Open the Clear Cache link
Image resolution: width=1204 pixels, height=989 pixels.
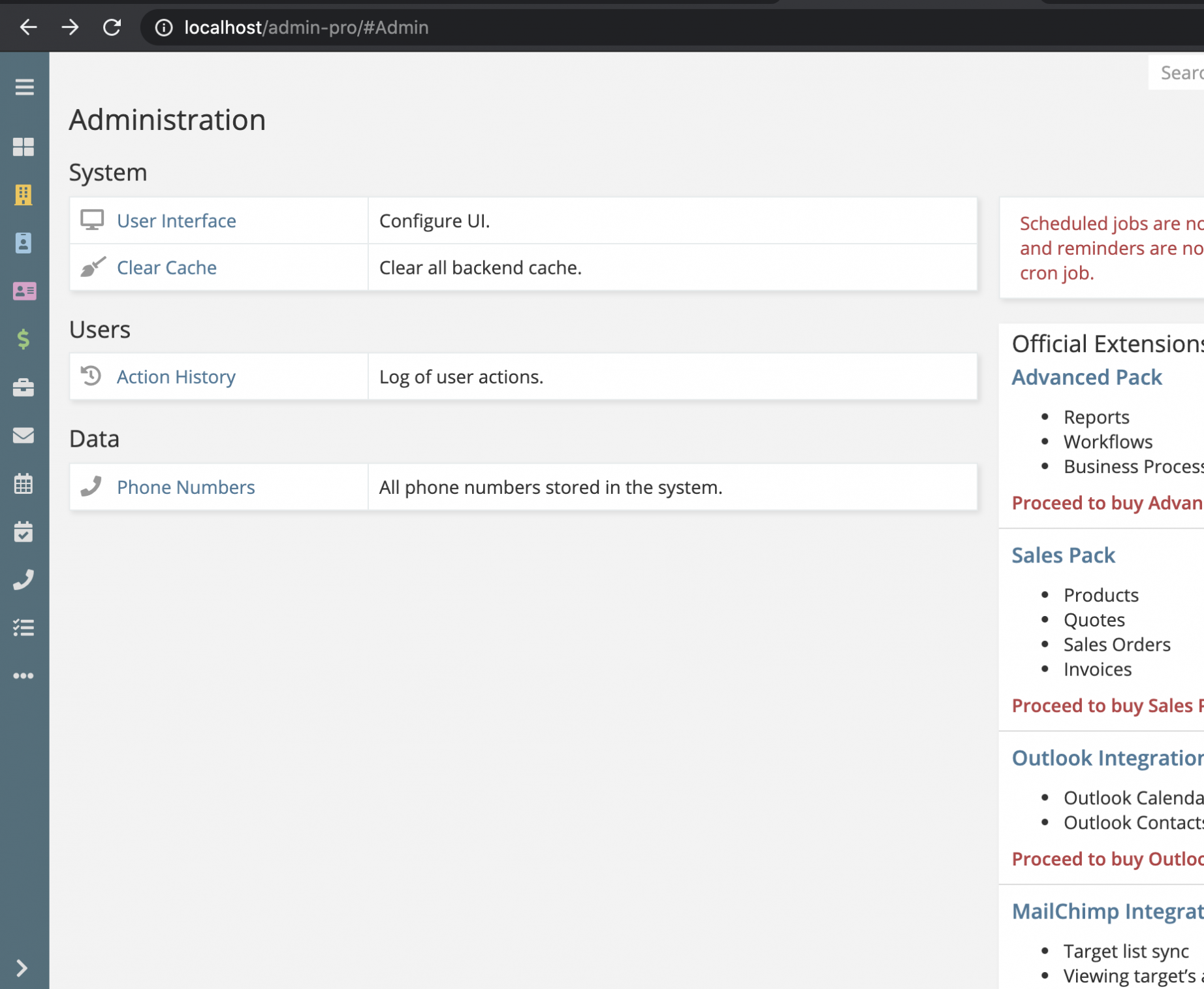point(166,267)
